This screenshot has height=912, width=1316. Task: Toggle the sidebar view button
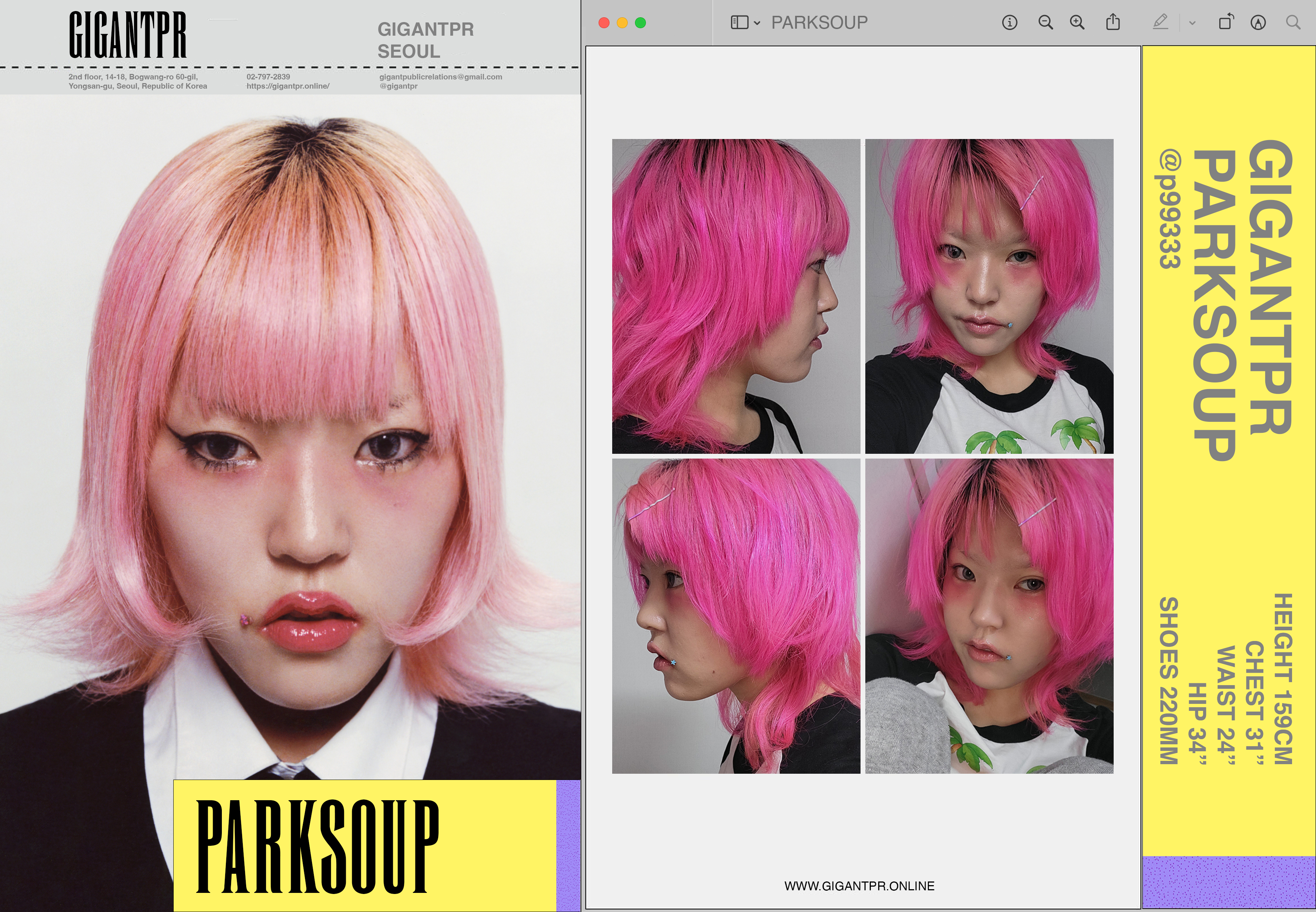[739, 23]
